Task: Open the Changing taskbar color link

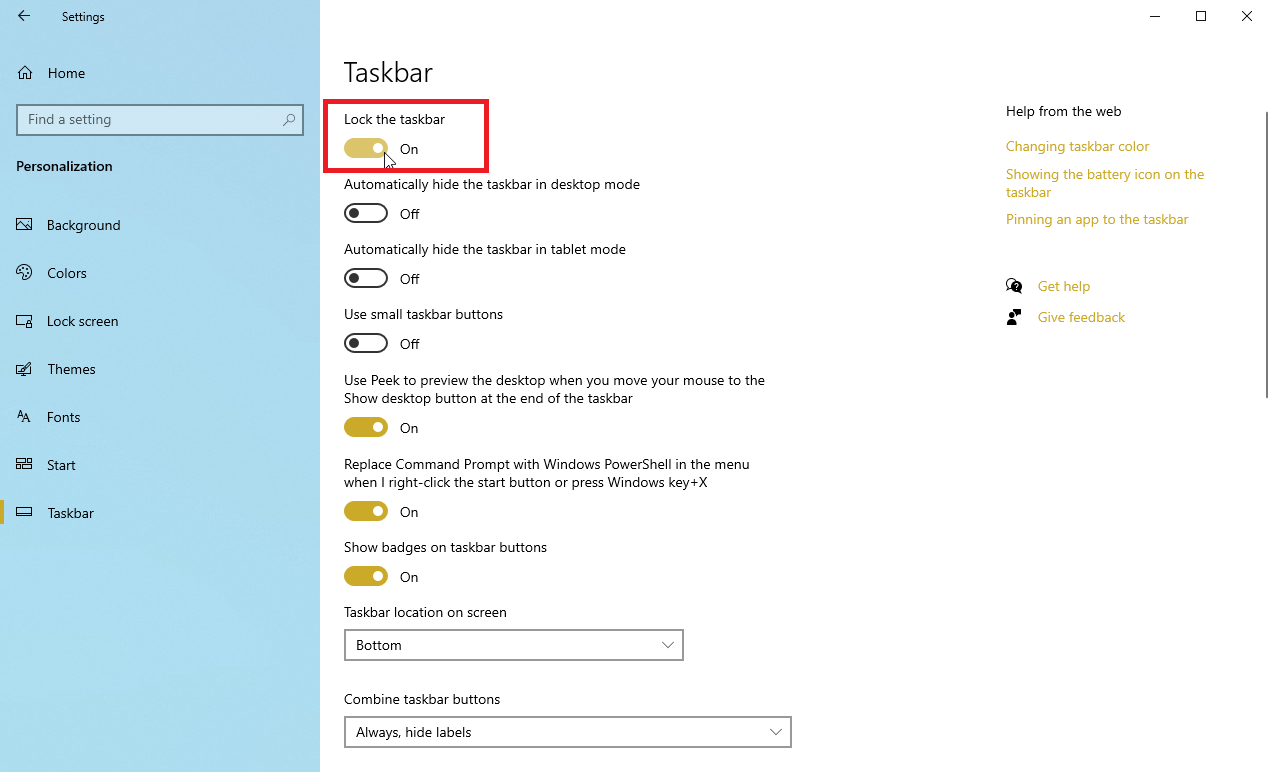Action: click(x=1077, y=146)
